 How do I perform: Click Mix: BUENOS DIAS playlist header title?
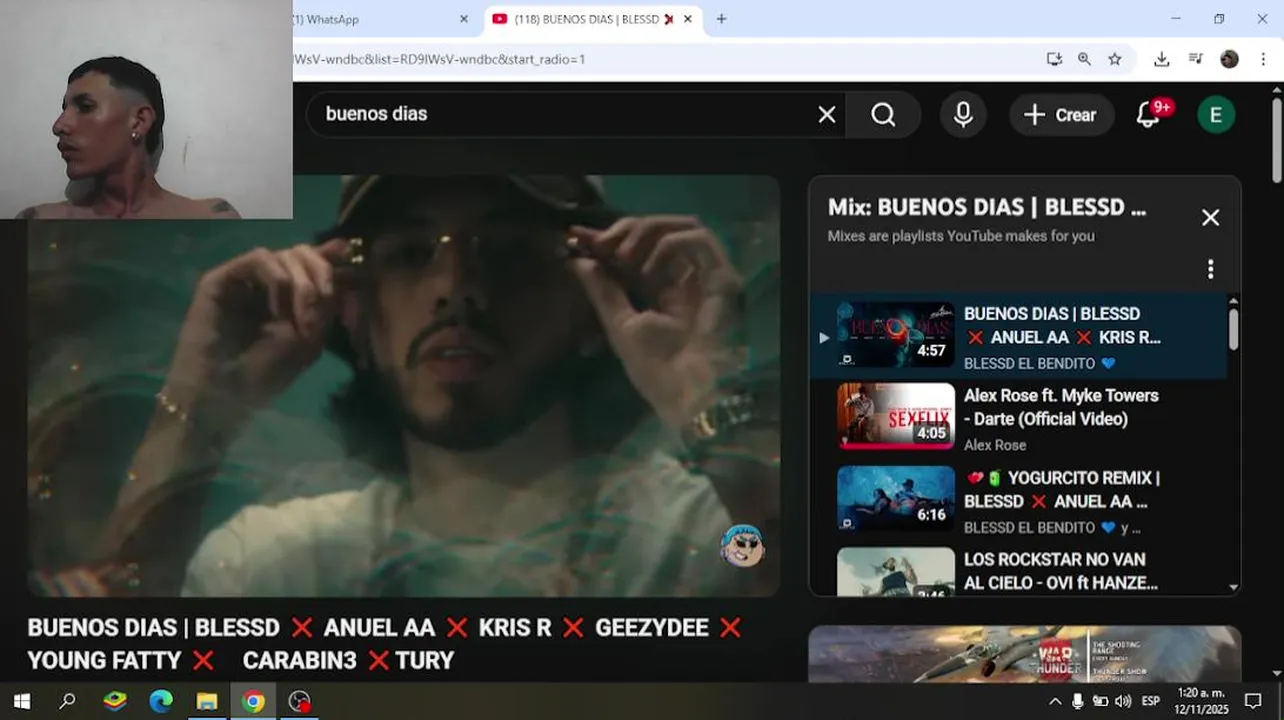[x=987, y=208]
